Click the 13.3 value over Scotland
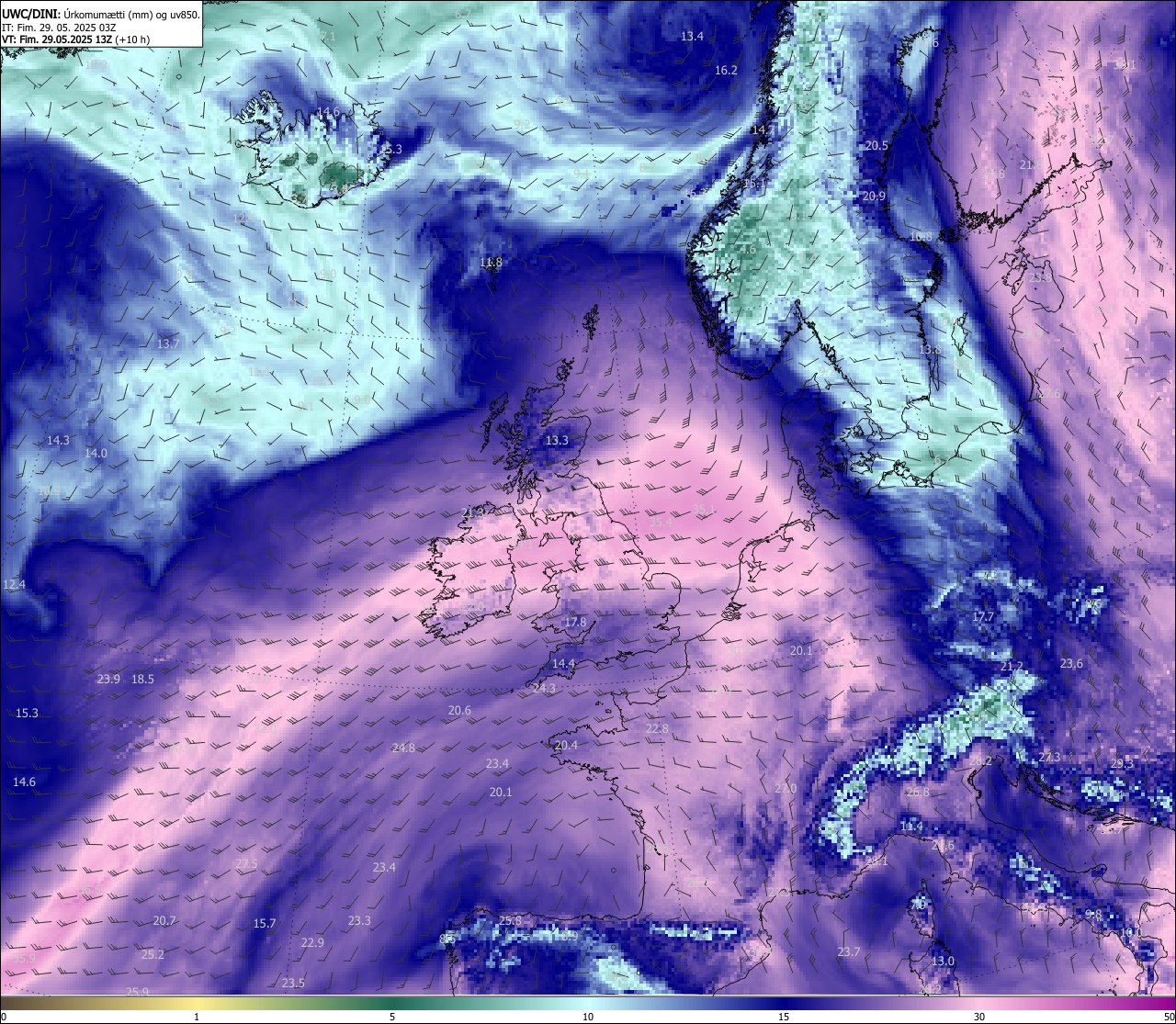 pyautogui.click(x=557, y=440)
